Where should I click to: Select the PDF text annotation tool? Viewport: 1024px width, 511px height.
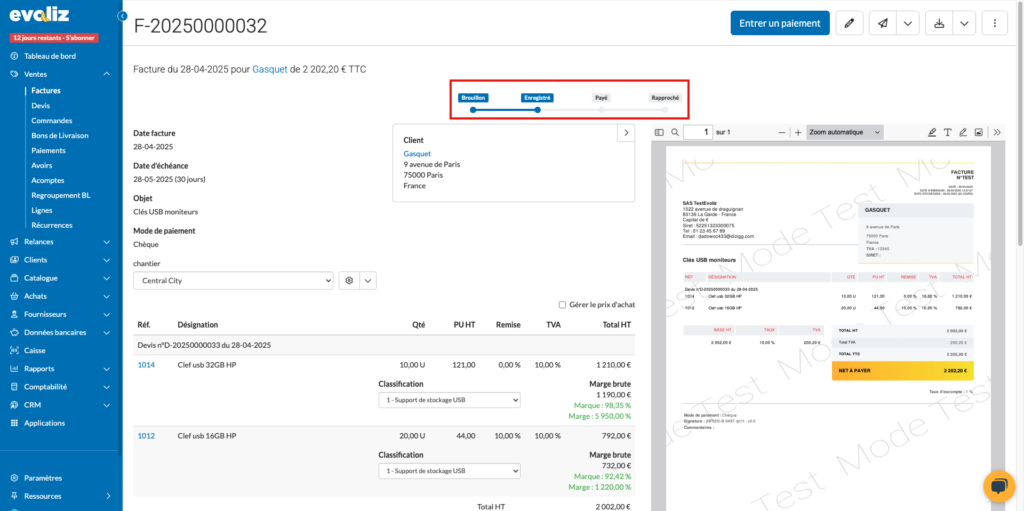point(947,132)
